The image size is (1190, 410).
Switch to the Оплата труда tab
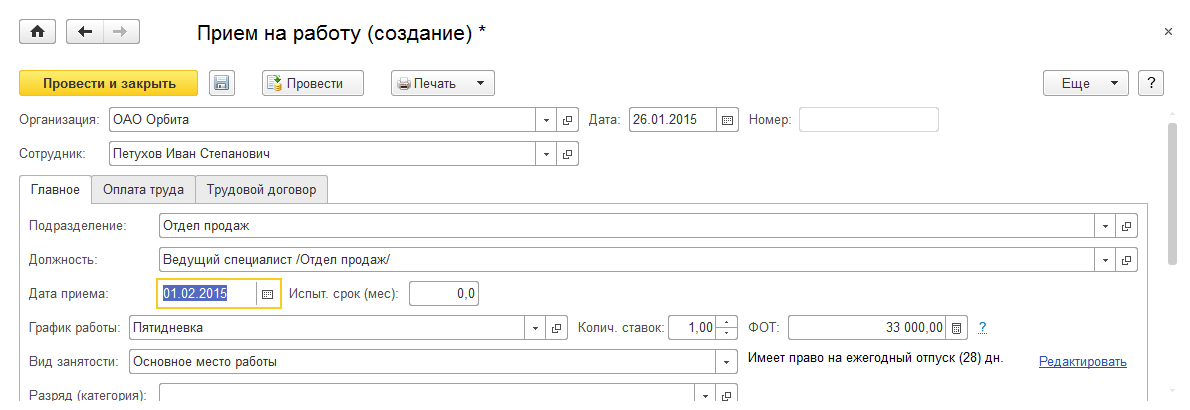coord(143,190)
